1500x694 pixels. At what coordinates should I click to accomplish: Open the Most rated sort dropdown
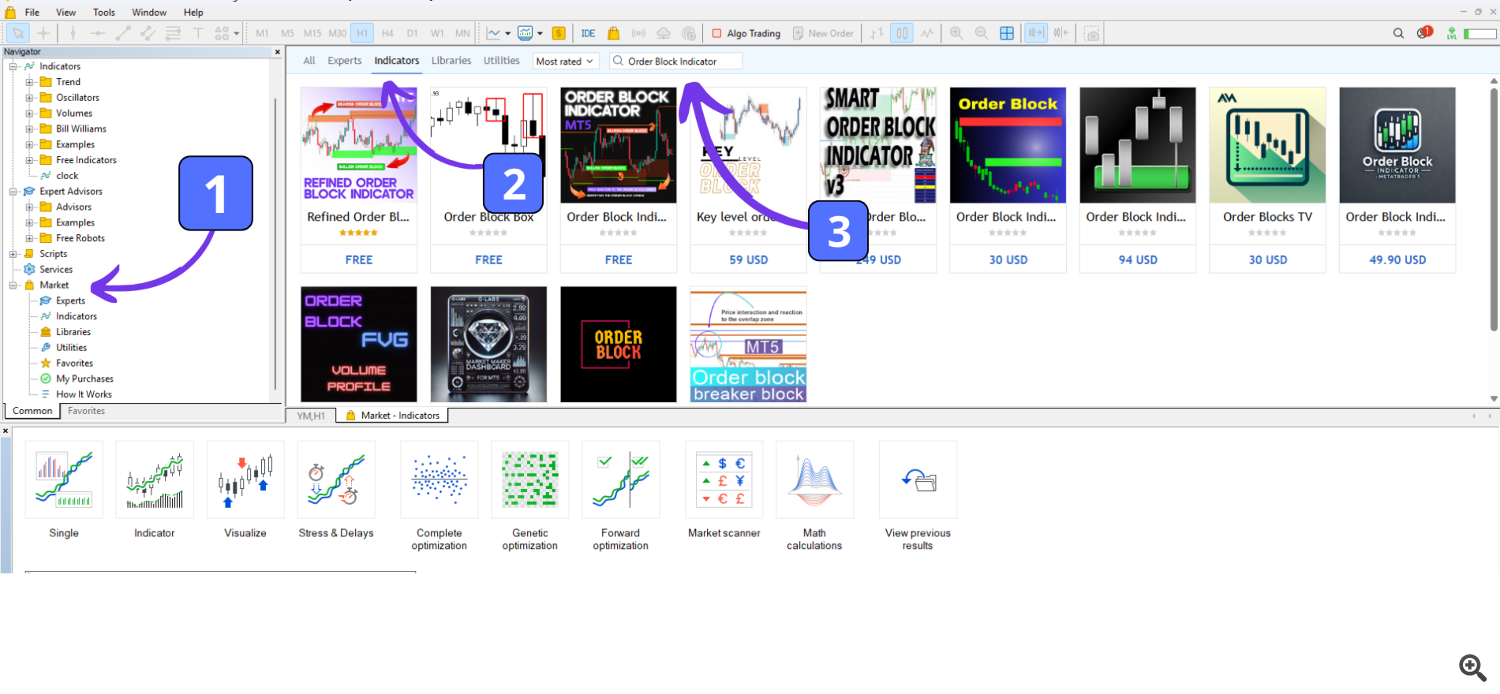pyautogui.click(x=565, y=61)
